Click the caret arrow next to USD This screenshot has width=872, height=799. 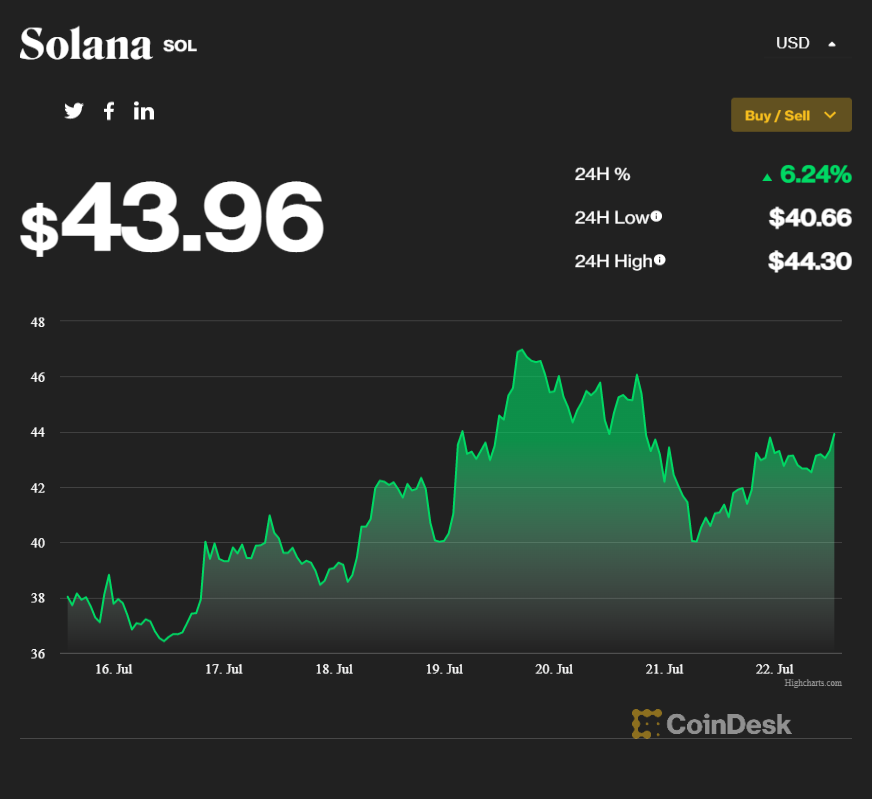tap(832, 44)
